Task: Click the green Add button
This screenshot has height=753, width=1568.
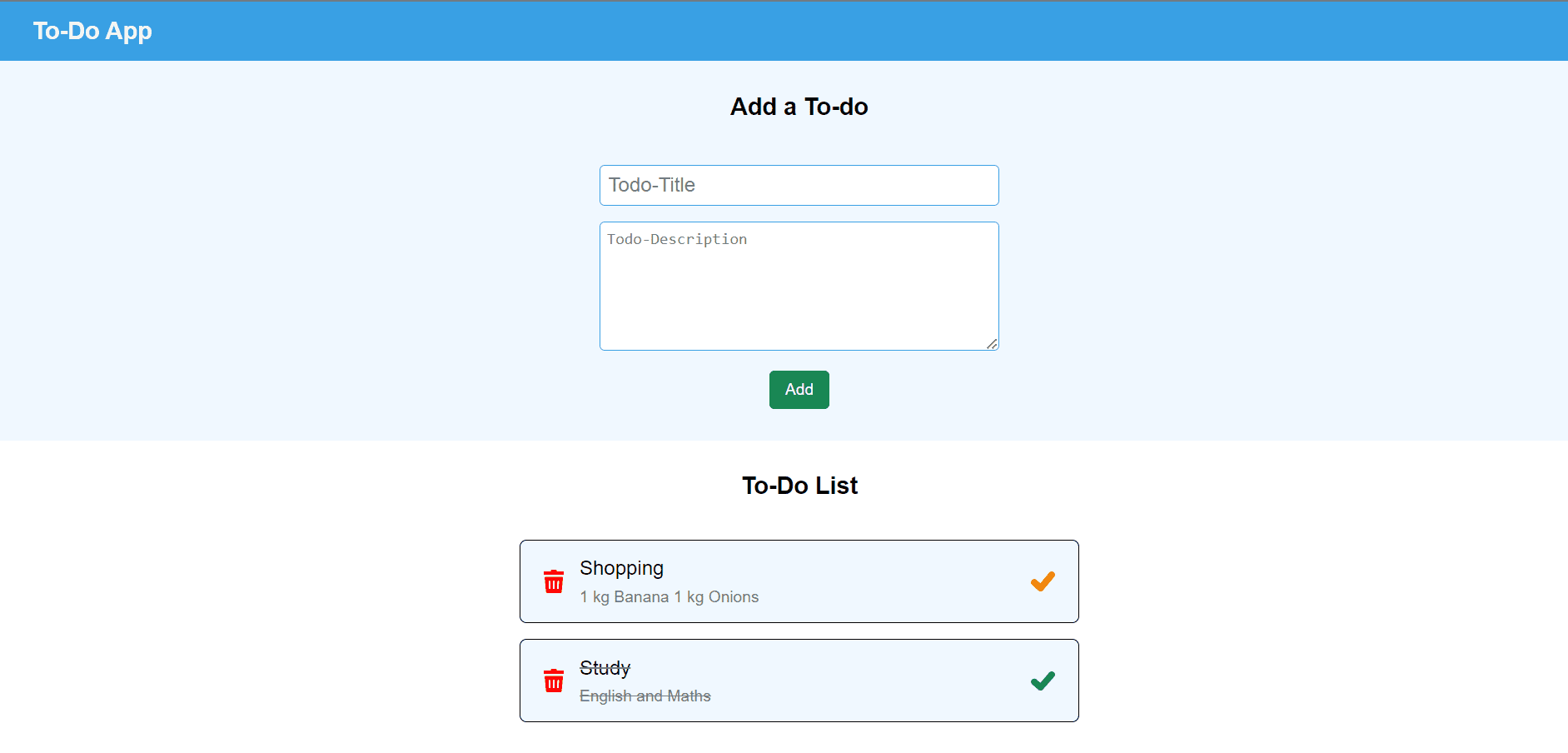Action: click(799, 390)
